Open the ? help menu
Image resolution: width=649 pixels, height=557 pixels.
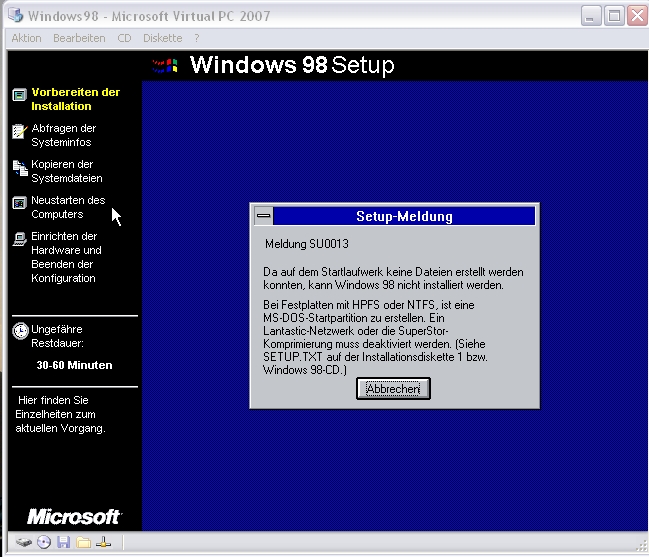click(x=197, y=38)
